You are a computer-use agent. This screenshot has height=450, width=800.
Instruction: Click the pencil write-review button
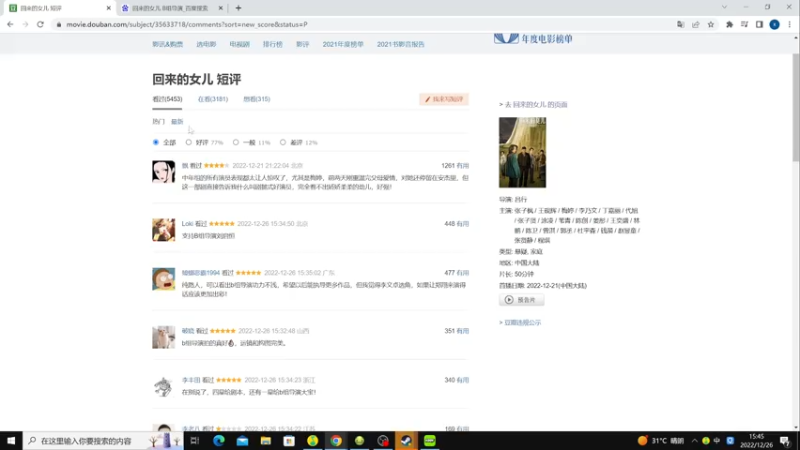[444, 99]
